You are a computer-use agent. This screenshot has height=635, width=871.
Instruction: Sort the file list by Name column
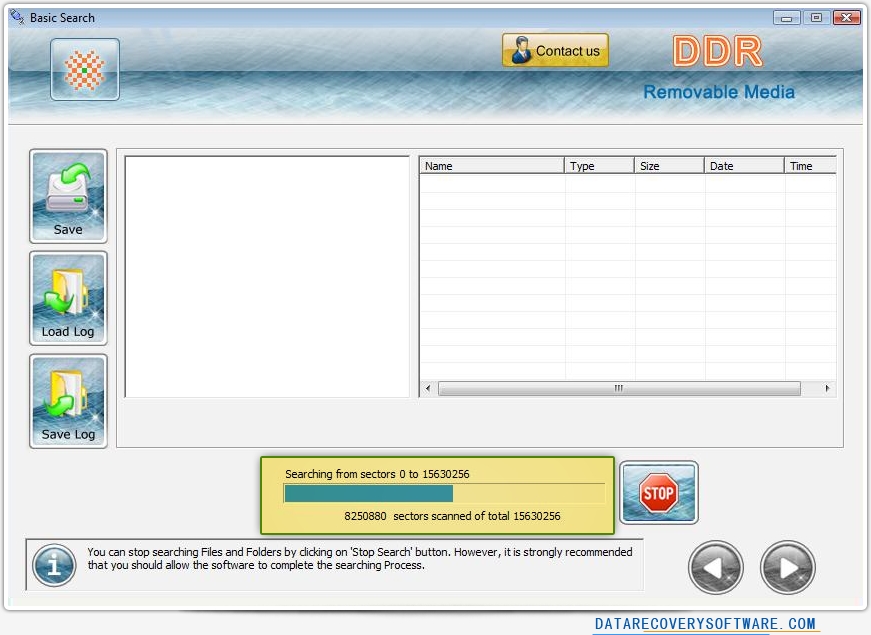492,166
